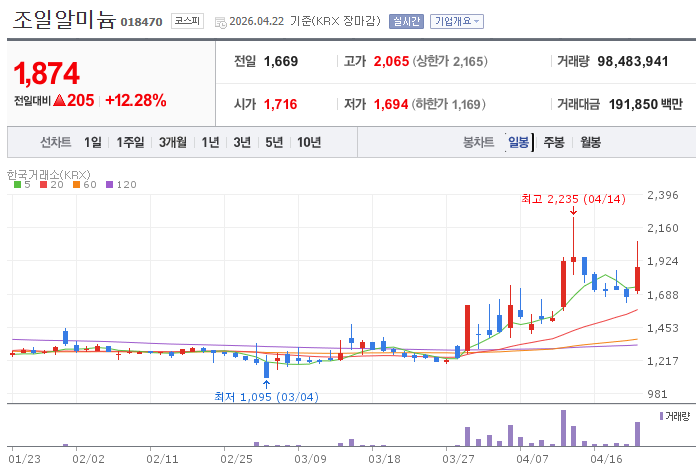The width and height of the screenshot is (696, 471).
Task: Click the 상한가 2,165 upper limit text
Action: [x=450, y=61]
